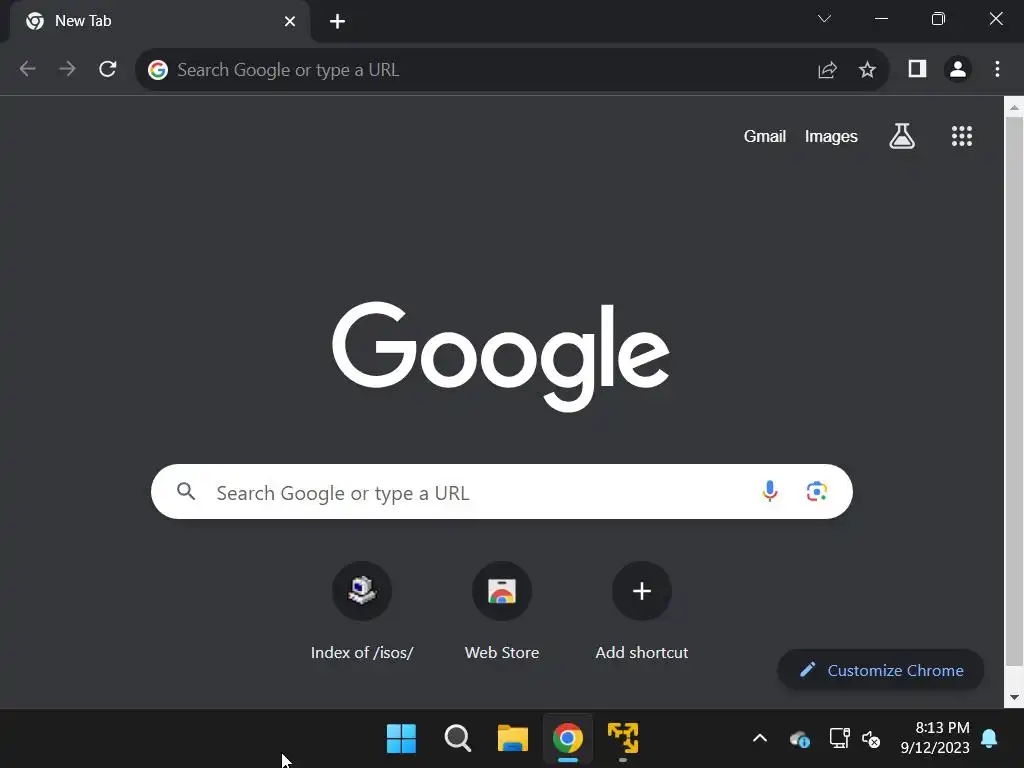Viewport: 1024px width, 768px height.
Task: Click Customize Chrome button
Action: (x=880, y=670)
